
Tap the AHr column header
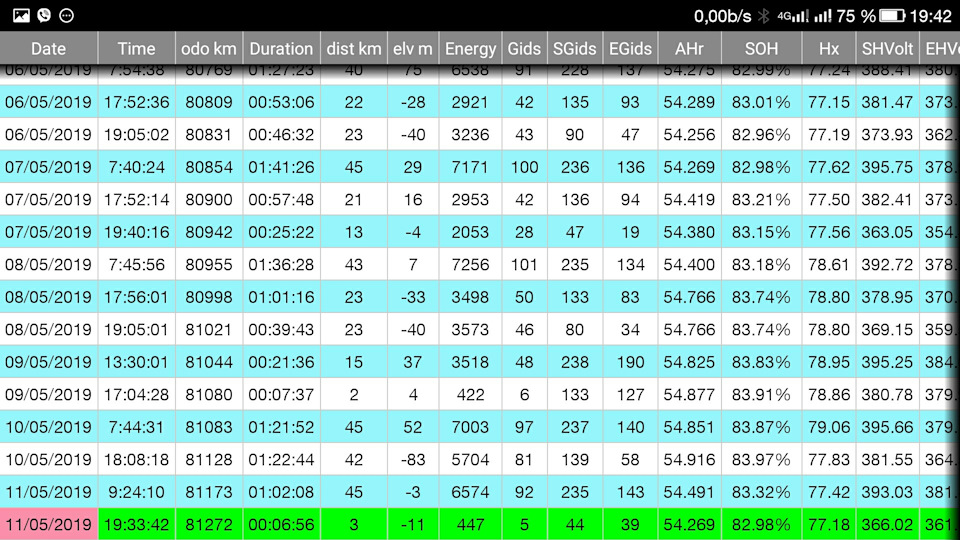tap(689, 48)
